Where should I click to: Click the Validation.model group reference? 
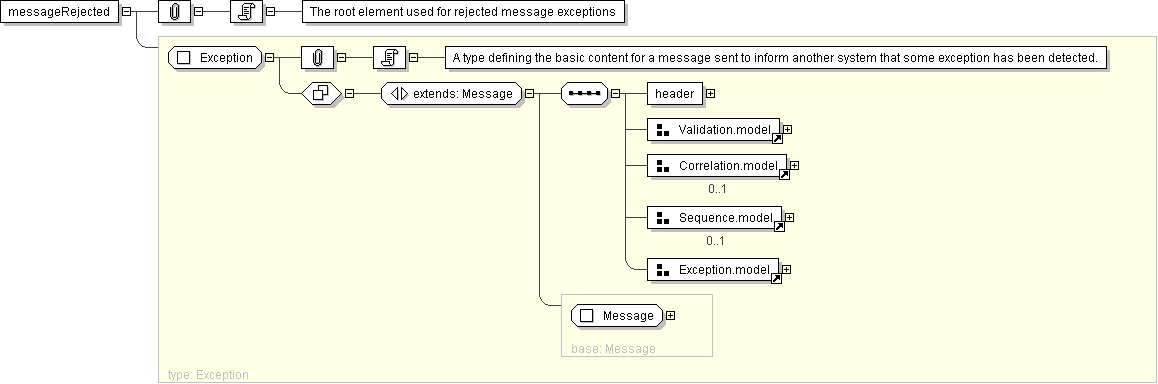point(715,130)
